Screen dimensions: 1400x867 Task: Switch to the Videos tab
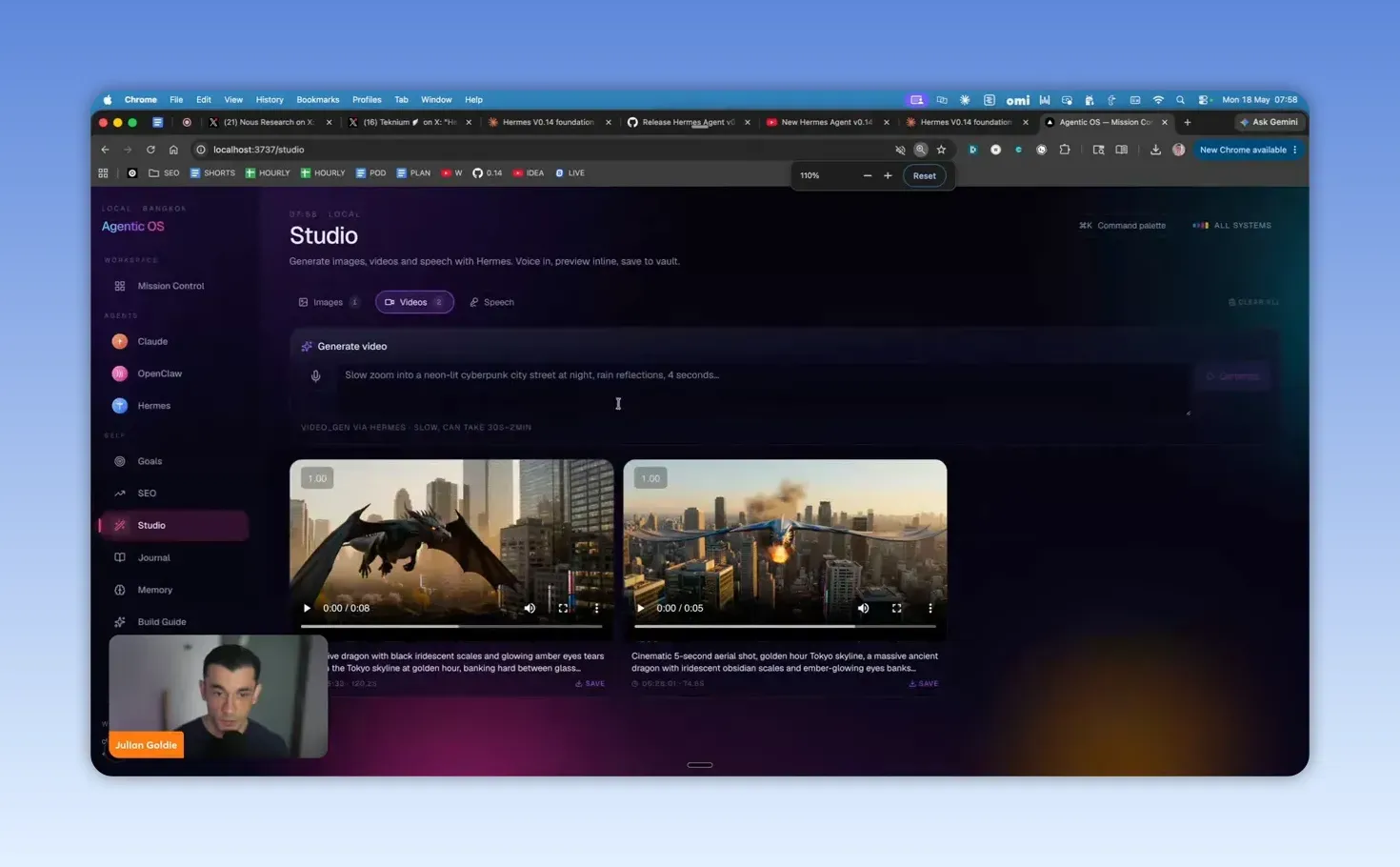point(414,302)
